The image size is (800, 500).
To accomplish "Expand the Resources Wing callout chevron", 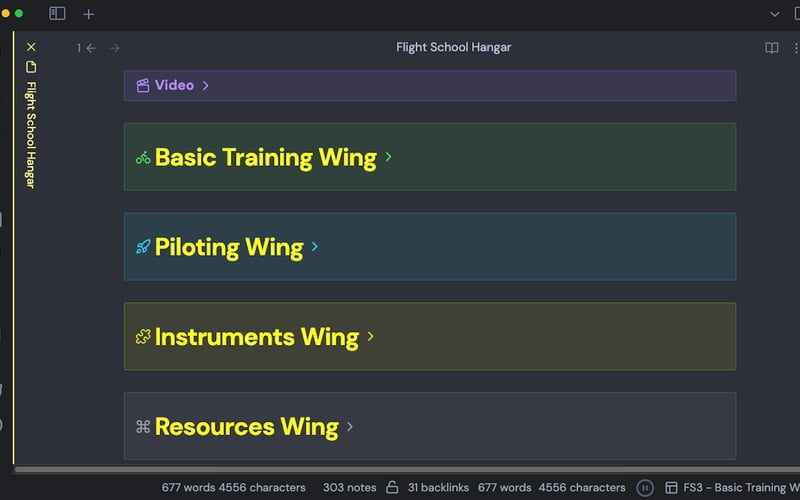I will click(x=349, y=427).
